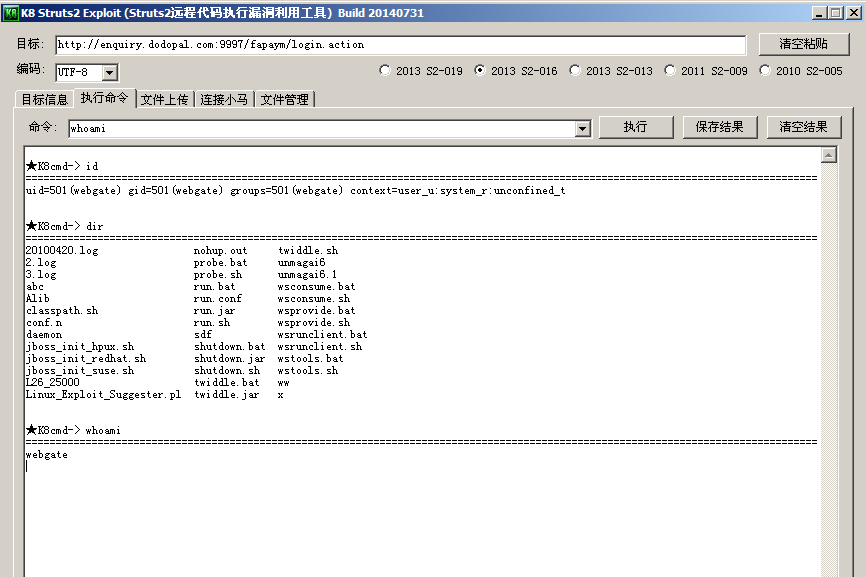Click the 执行 button
Viewport: 866px width, 577px height.
click(636, 127)
